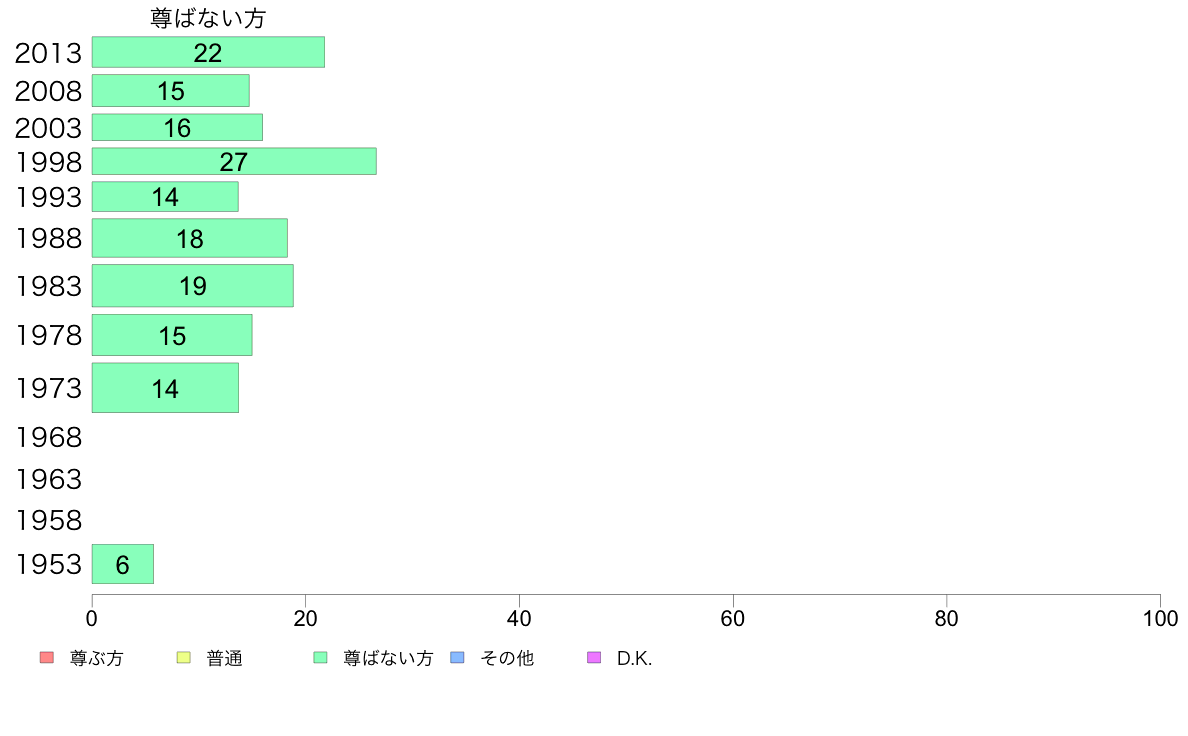
Task: Click the 1968 year axis label
Action: pos(48,437)
